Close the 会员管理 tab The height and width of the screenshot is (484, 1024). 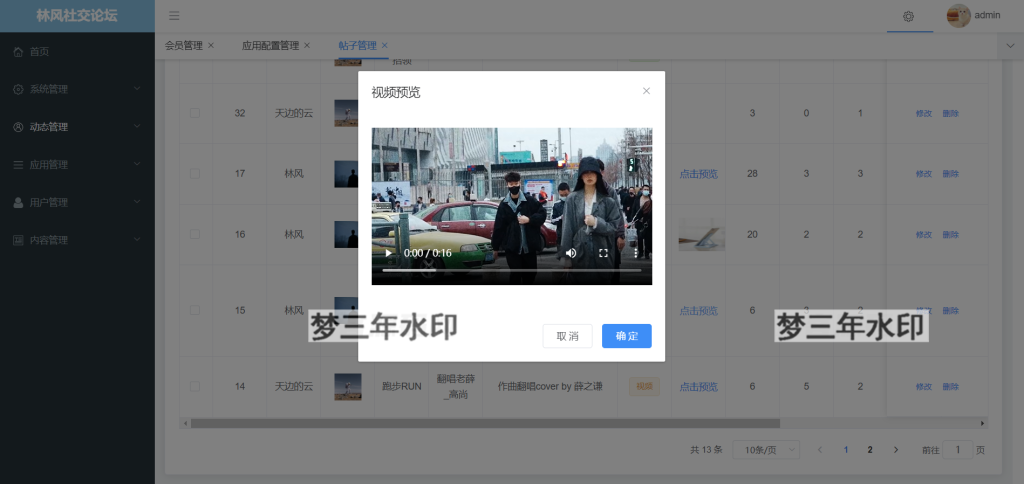coord(211,45)
